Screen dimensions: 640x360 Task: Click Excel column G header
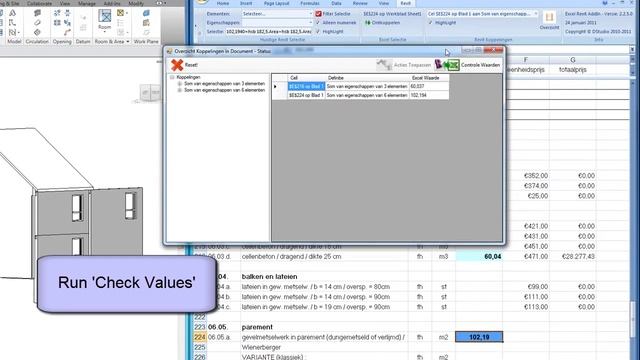pyautogui.click(x=573, y=60)
